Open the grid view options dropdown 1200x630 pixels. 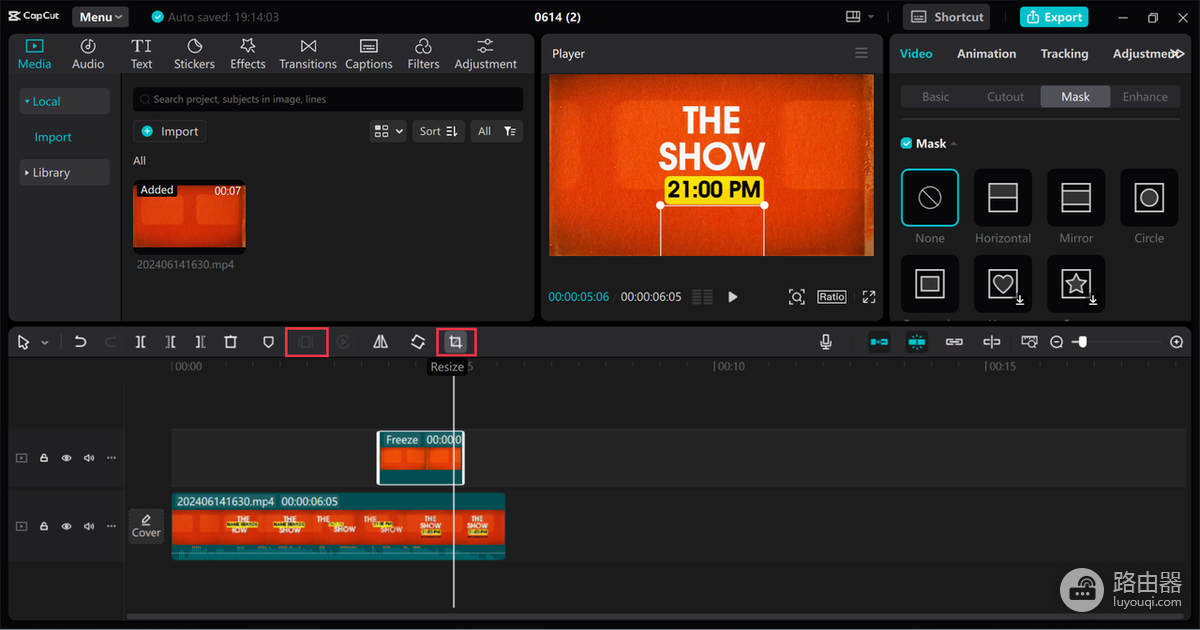388,131
